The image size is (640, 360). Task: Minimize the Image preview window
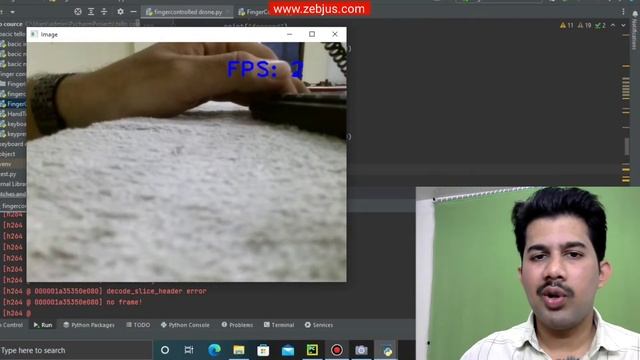pyautogui.click(x=289, y=34)
